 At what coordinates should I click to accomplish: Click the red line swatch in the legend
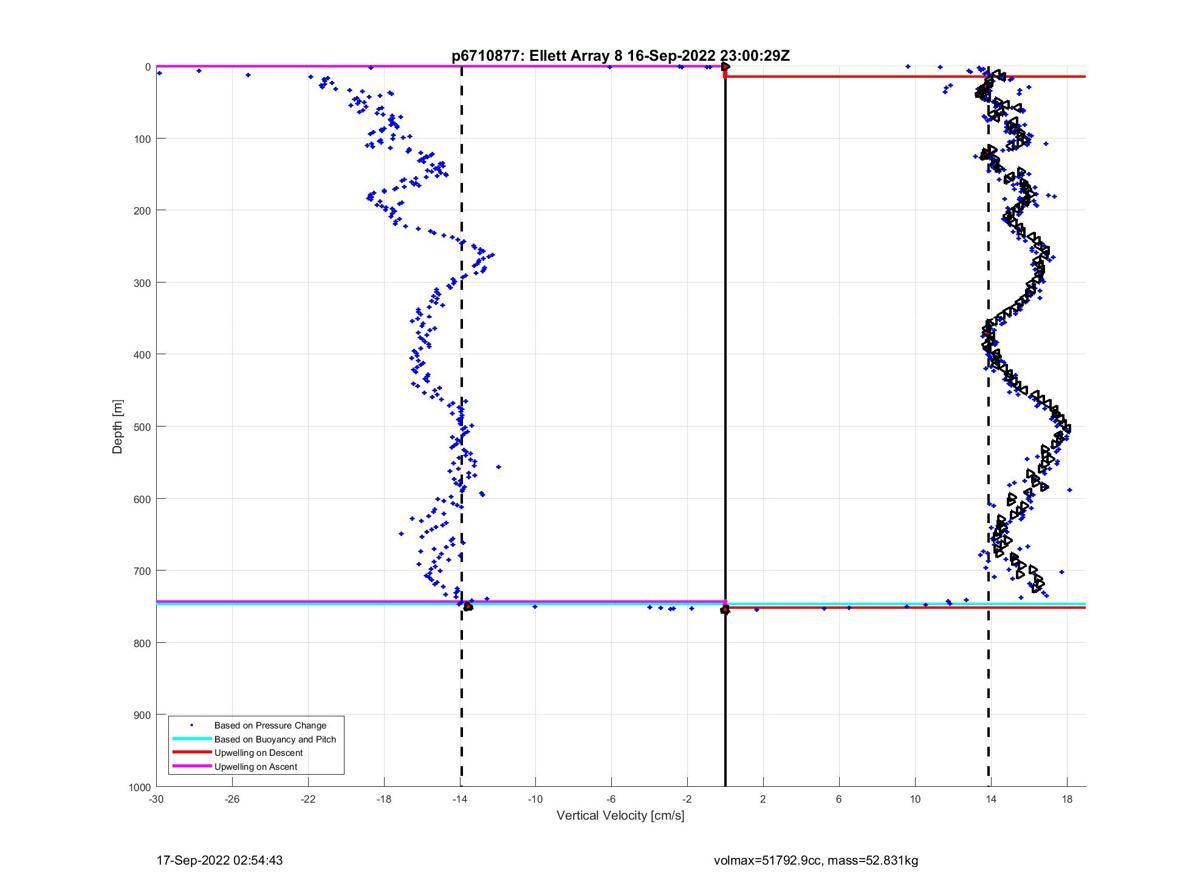pyautogui.click(x=191, y=753)
